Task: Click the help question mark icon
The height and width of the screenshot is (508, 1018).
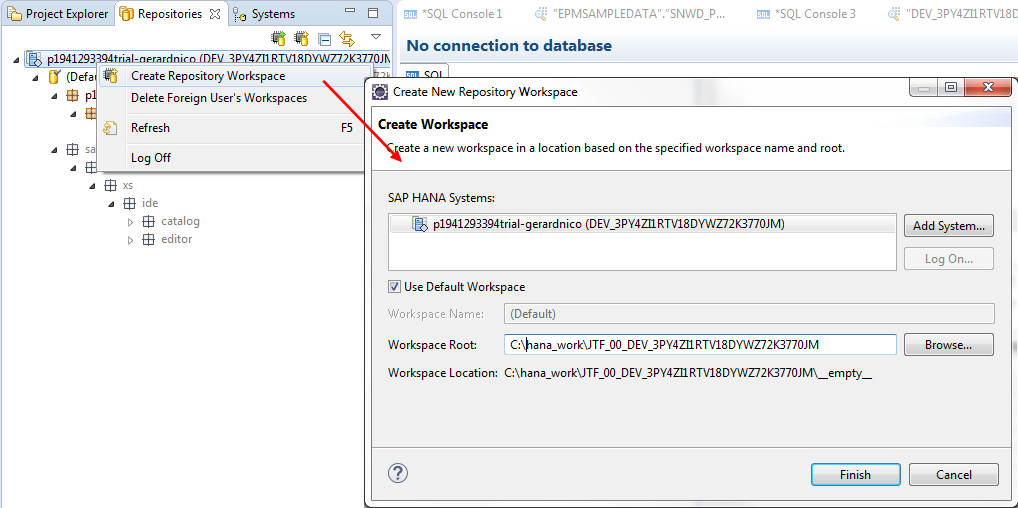Action: pyautogui.click(x=397, y=473)
